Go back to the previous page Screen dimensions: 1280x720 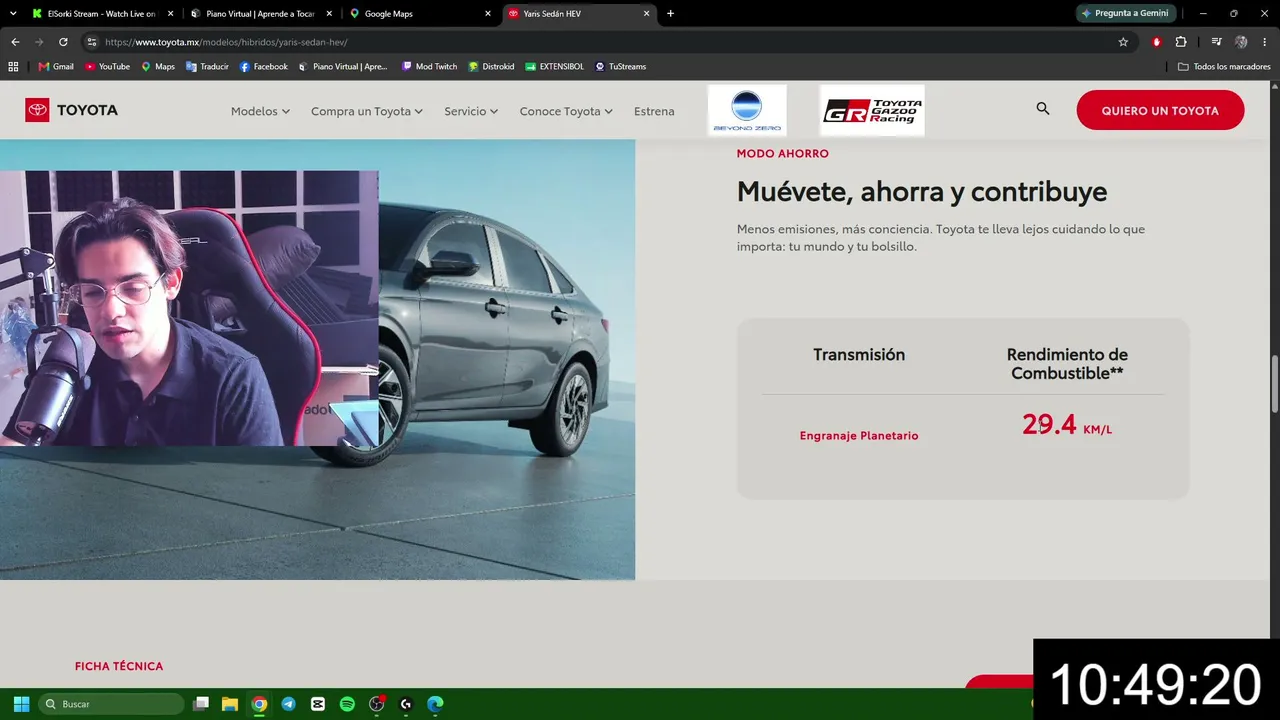coord(15,42)
